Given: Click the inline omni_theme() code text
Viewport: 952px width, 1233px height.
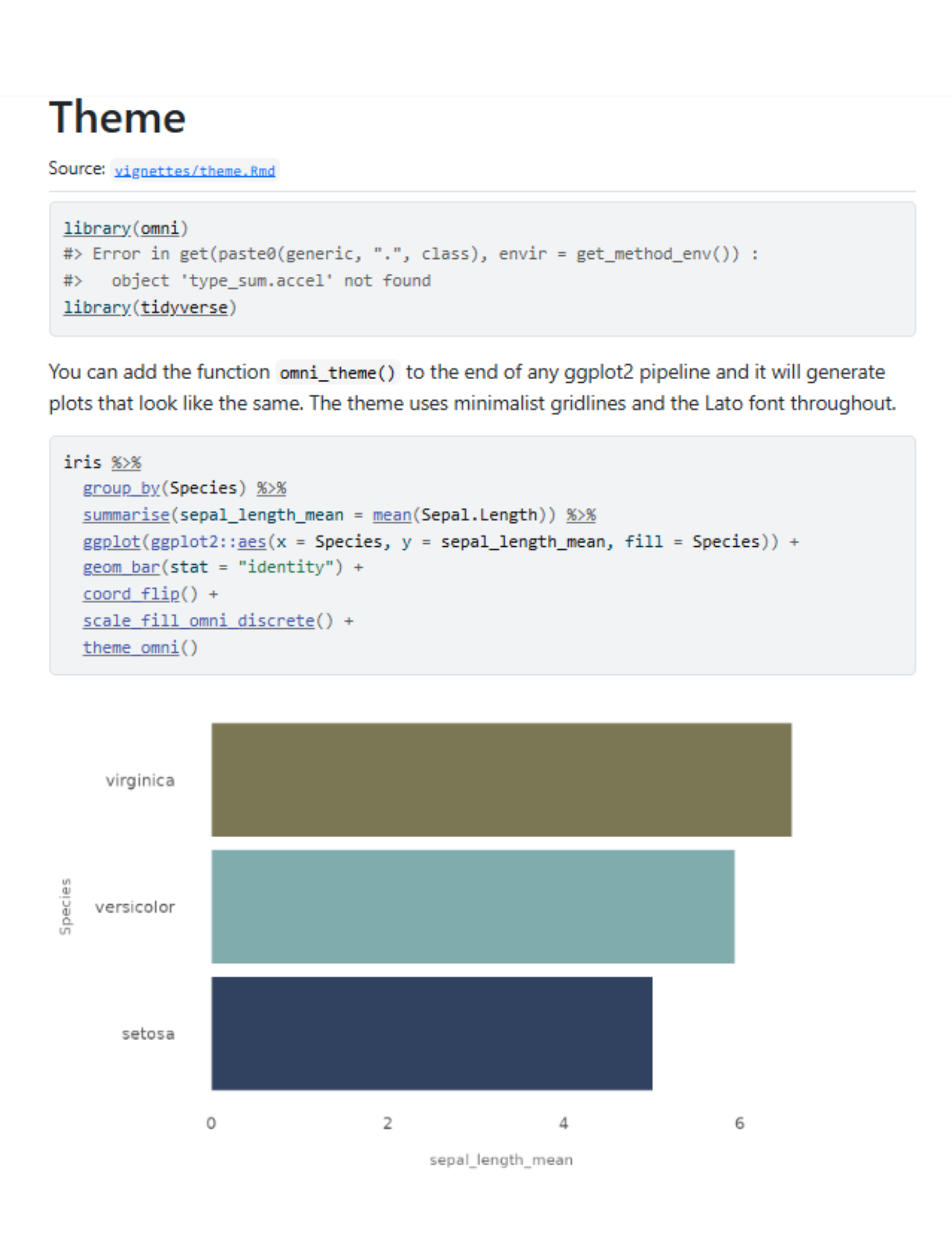Looking at the screenshot, I should (338, 373).
